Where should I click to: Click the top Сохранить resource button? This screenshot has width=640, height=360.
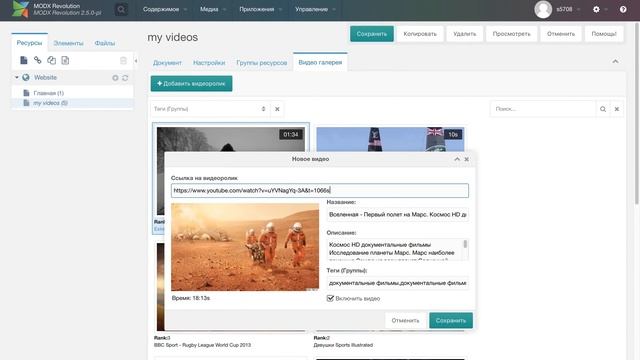pos(372,34)
